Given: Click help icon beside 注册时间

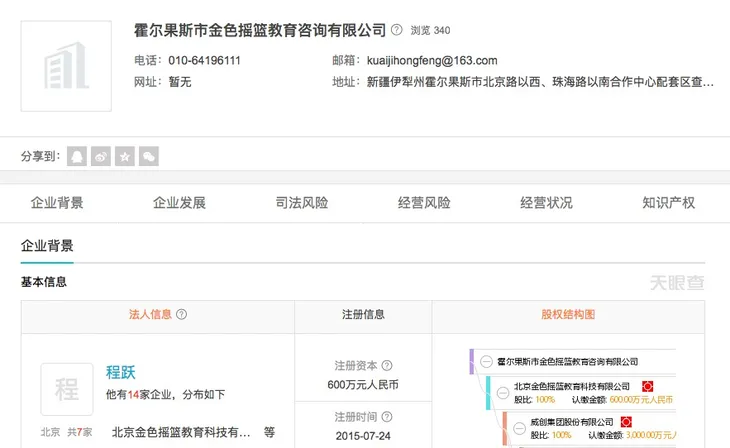Looking at the screenshot, I should pos(387,417).
